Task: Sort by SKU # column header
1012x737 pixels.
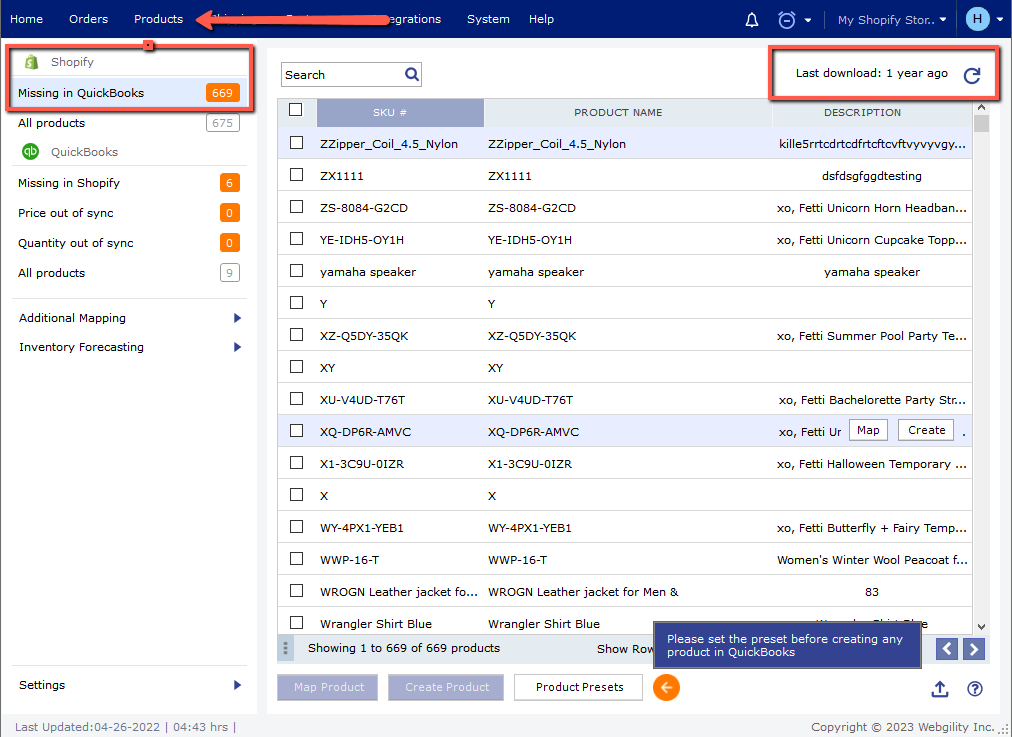Action: (x=400, y=112)
